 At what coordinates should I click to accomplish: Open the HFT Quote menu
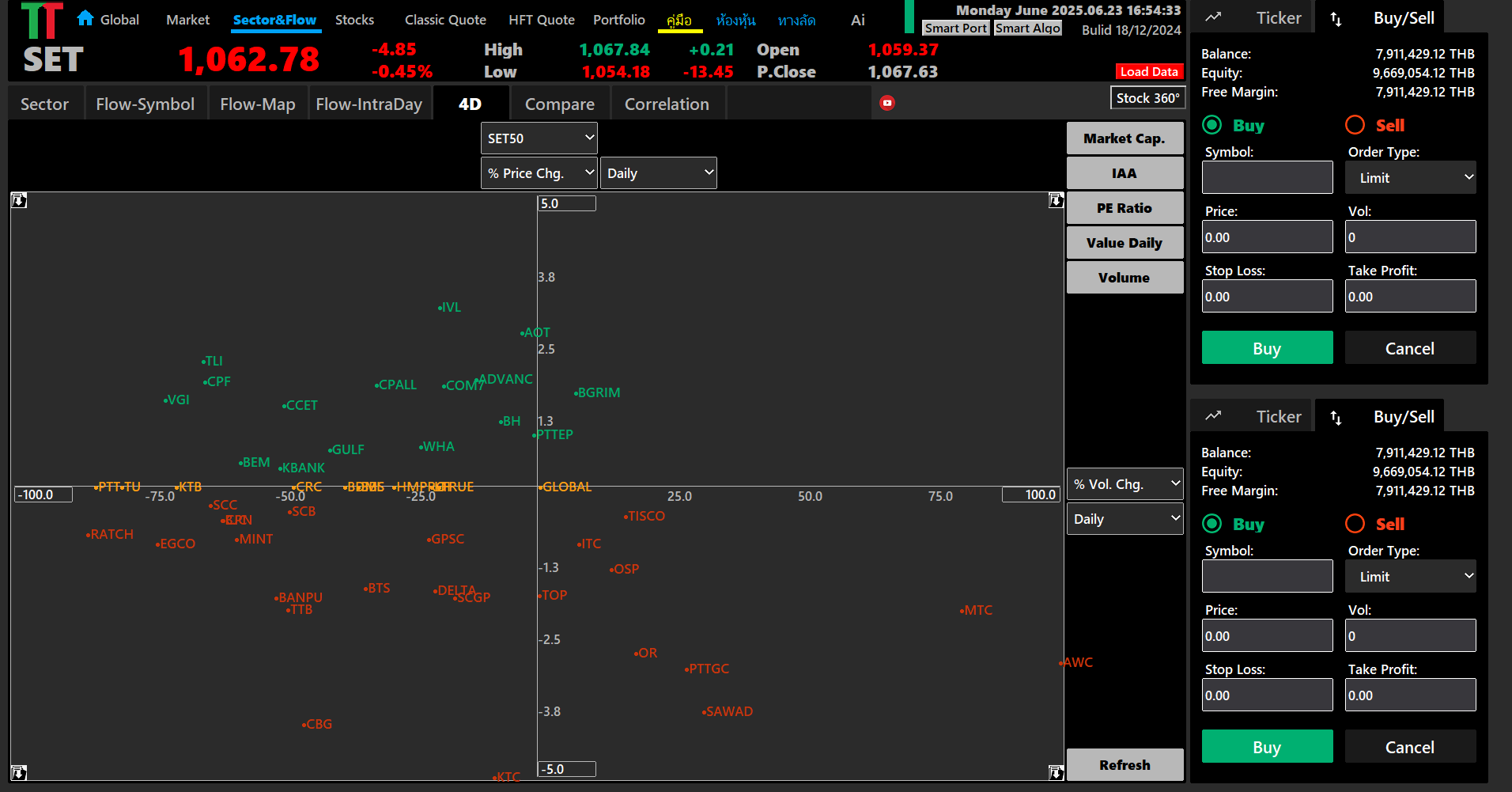[x=542, y=20]
